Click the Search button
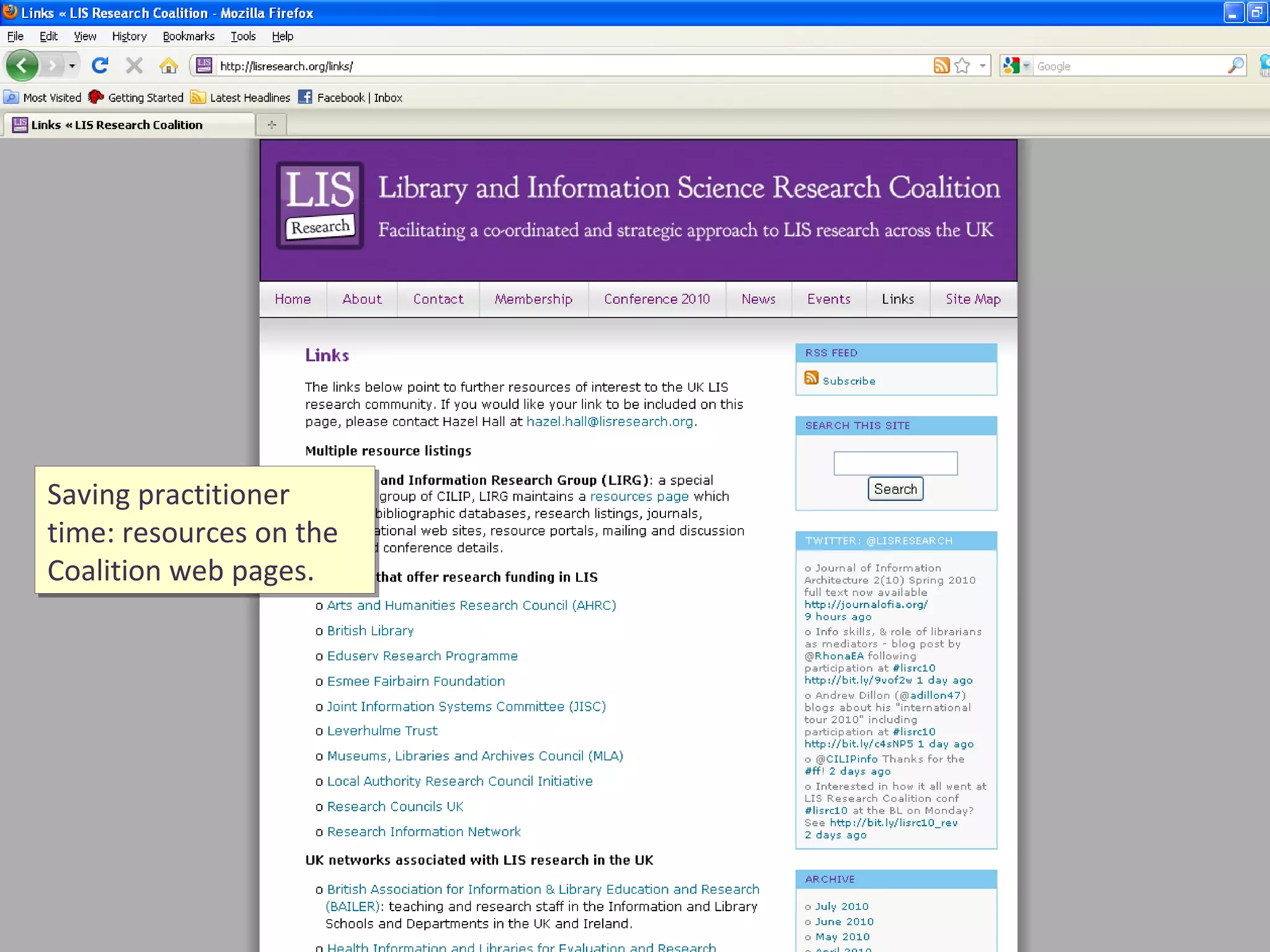 (x=895, y=489)
